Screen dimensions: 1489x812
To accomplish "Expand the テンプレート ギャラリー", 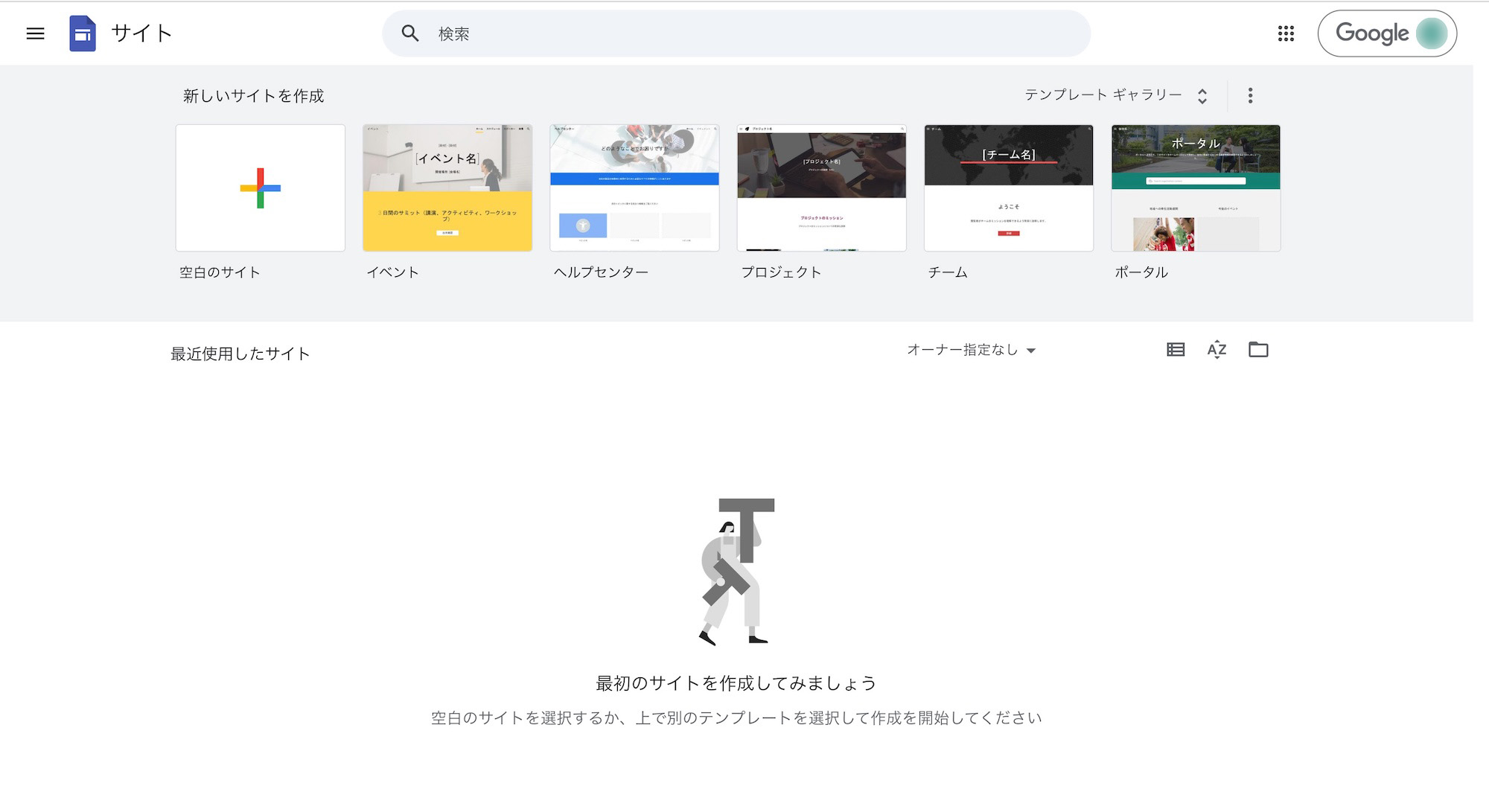I will 1116,95.
